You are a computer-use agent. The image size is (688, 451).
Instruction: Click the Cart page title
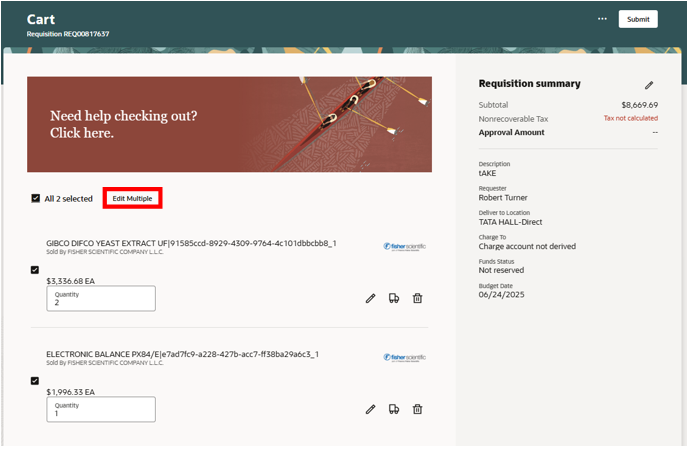coord(41,19)
